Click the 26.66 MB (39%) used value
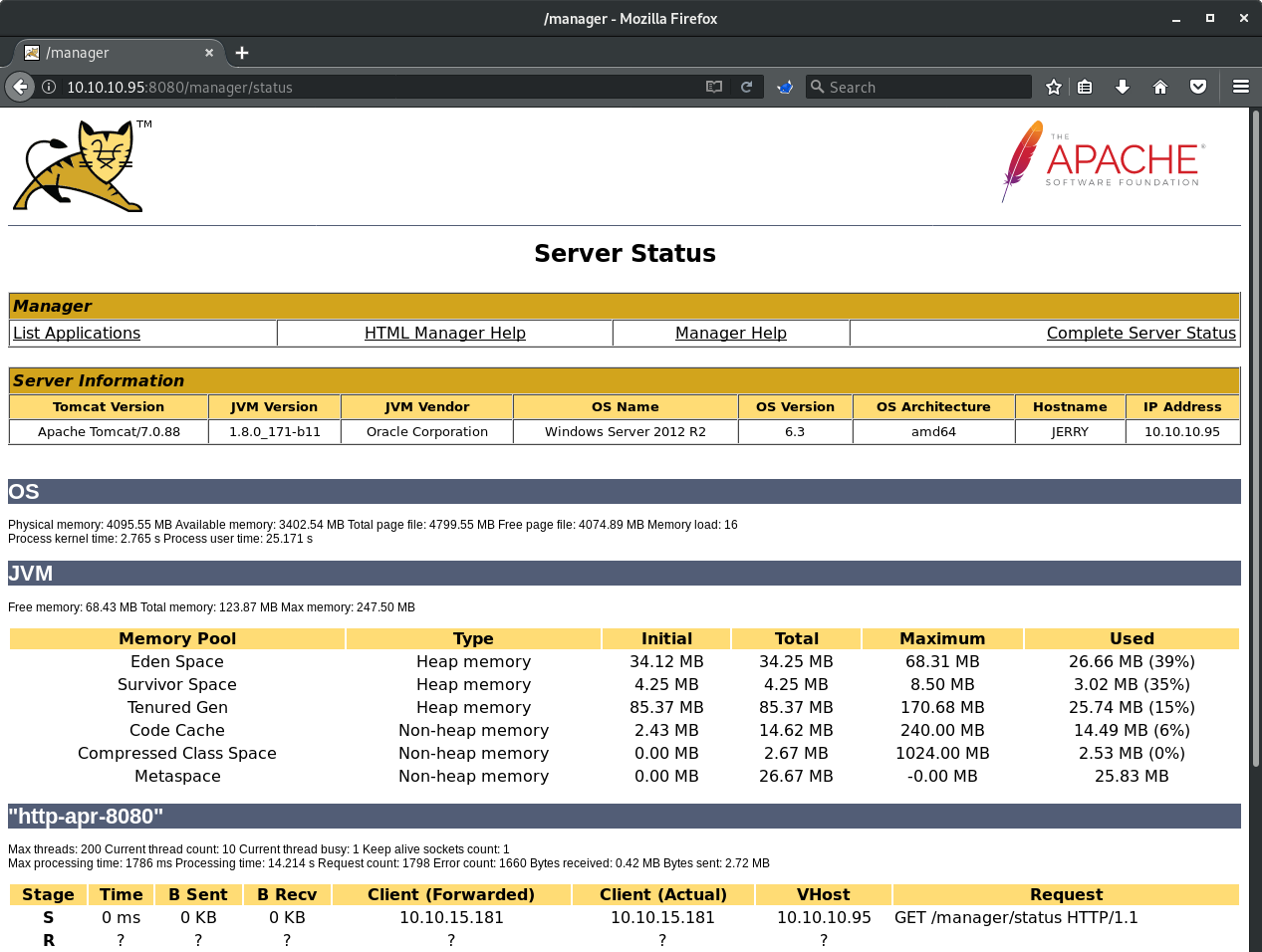 point(1132,661)
